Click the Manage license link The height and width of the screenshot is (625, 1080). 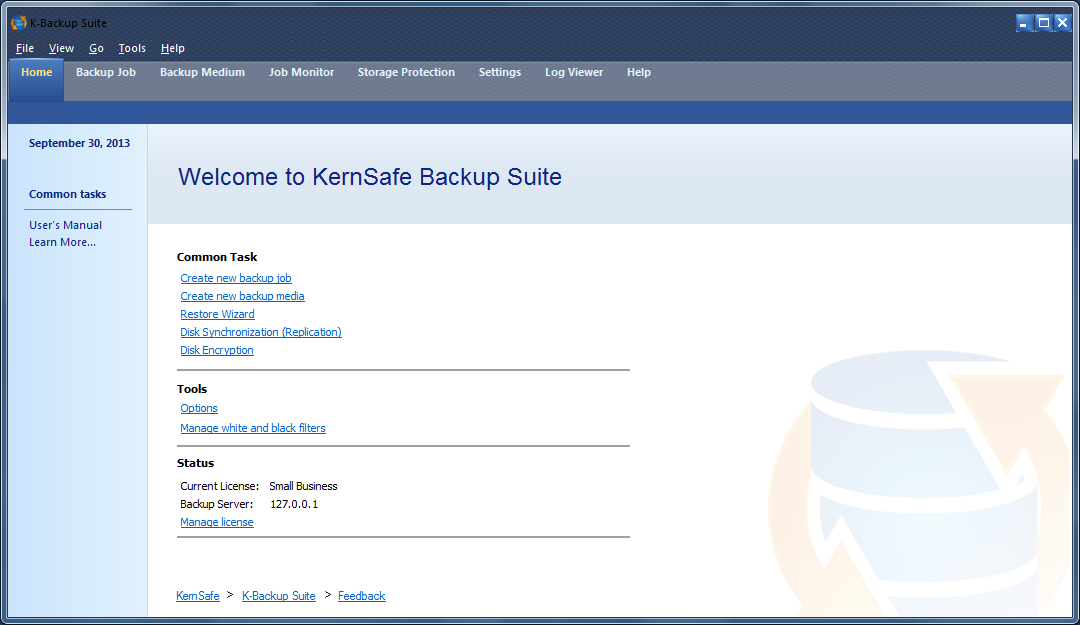216,522
